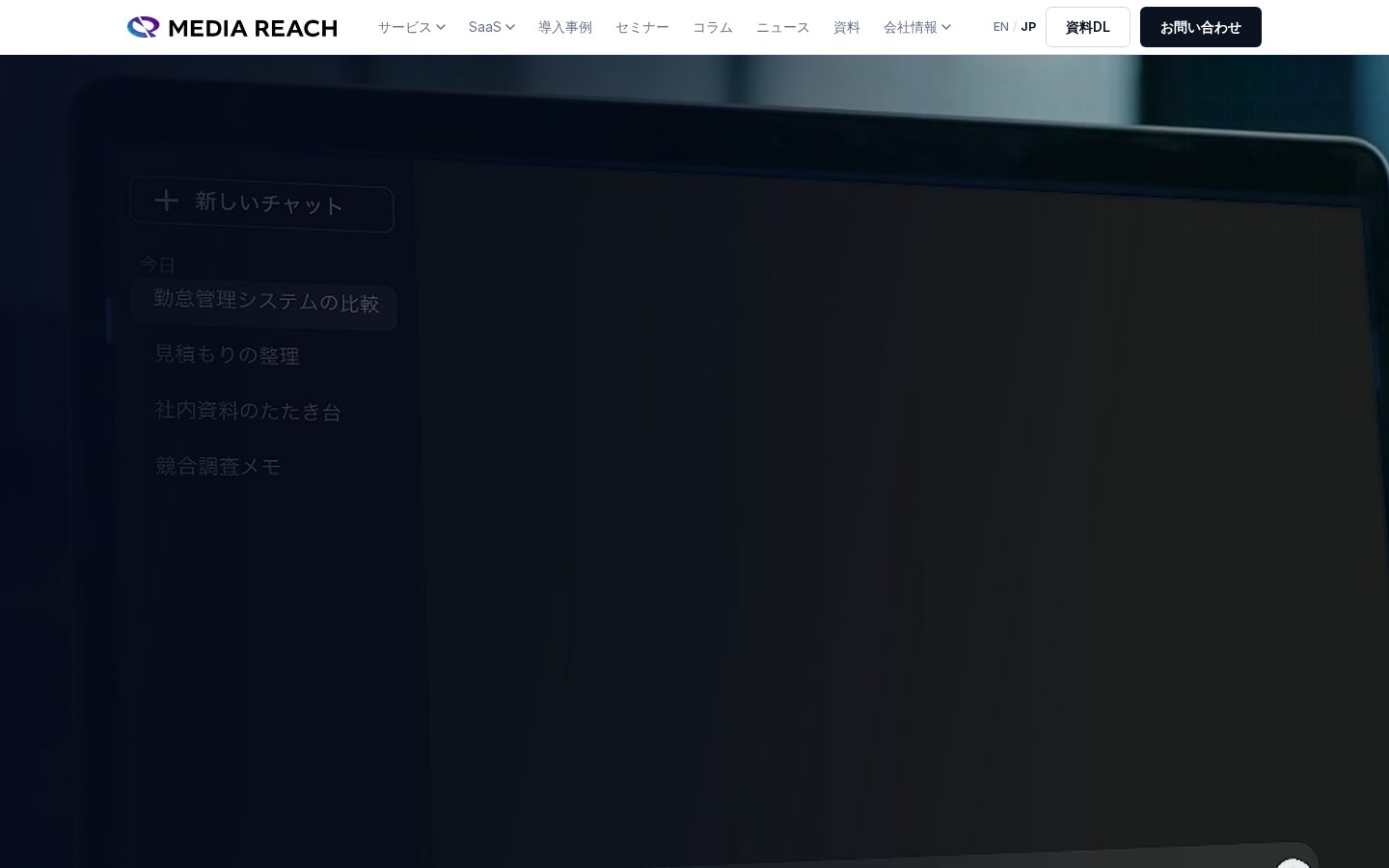Click the お問い合わせ button
The height and width of the screenshot is (868, 1389).
tap(1201, 27)
